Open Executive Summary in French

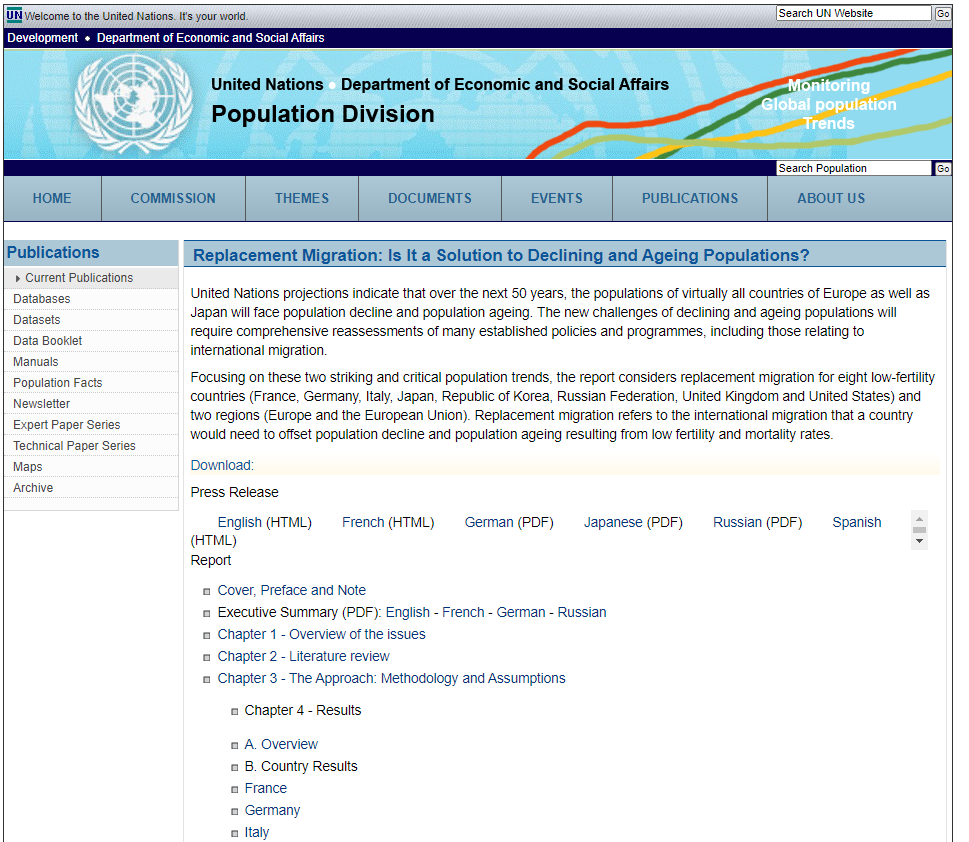(x=463, y=613)
